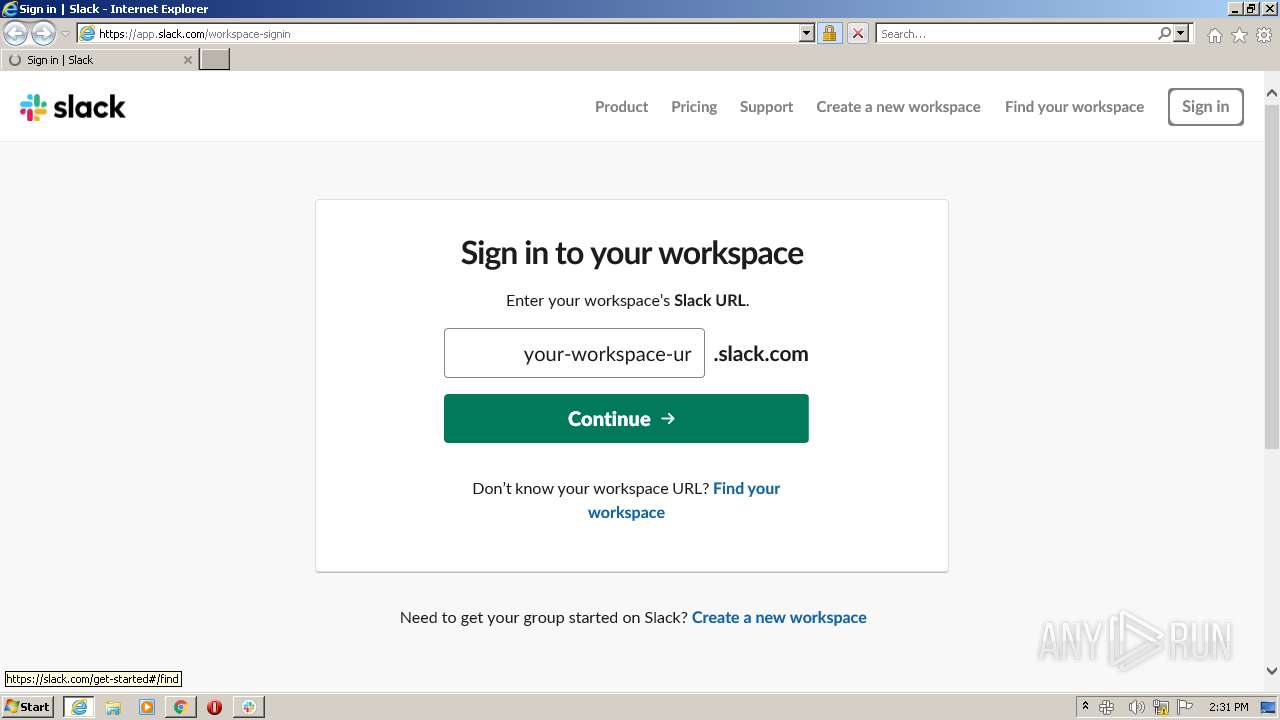Click the Slack icon in the system tray
Screen dimensions: 1280x720
click(x=1107, y=707)
